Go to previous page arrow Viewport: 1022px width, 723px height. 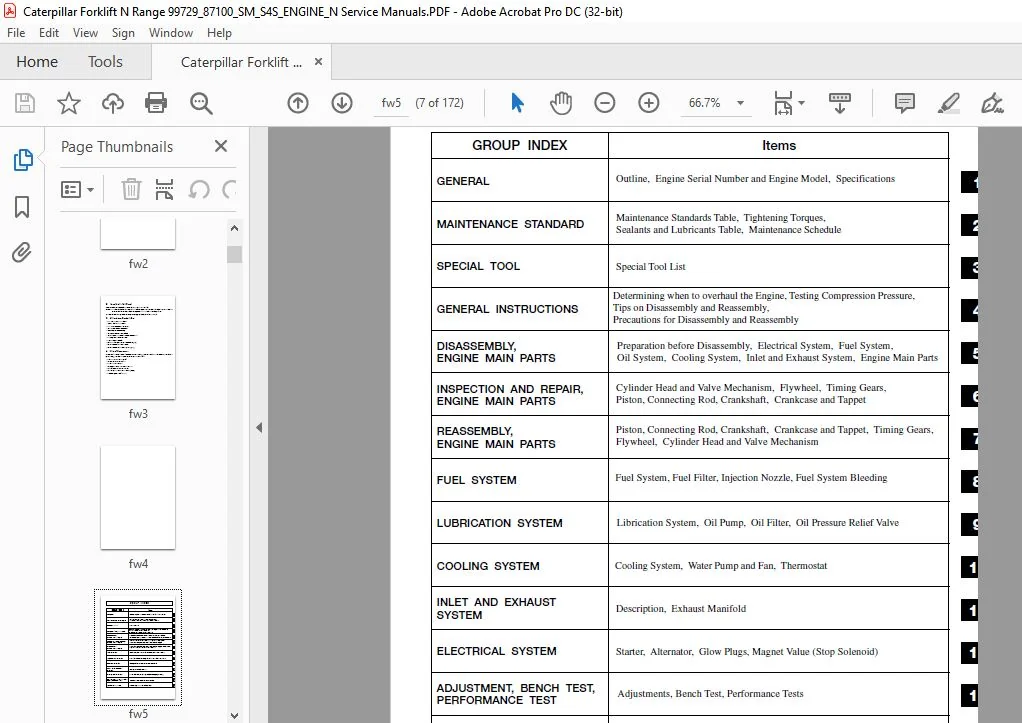[298, 103]
